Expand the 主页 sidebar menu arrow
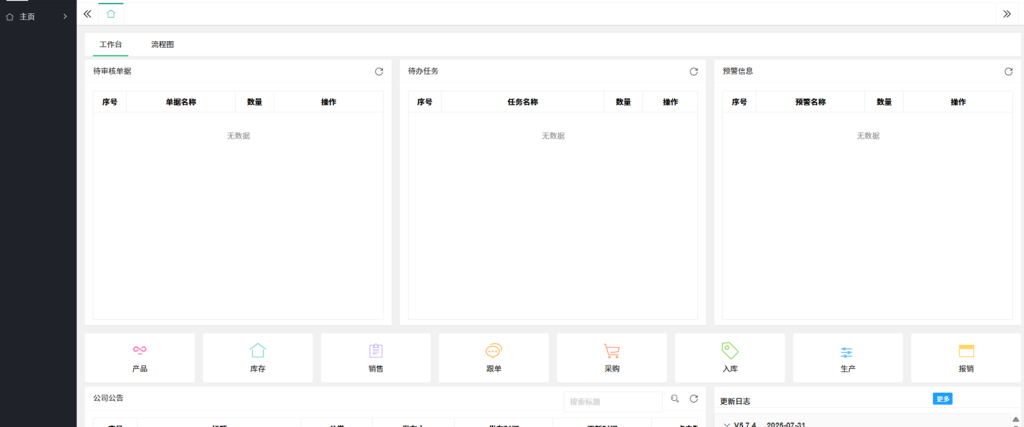The height and width of the screenshot is (427, 1024). pyautogui.click(x=65, y=17)
